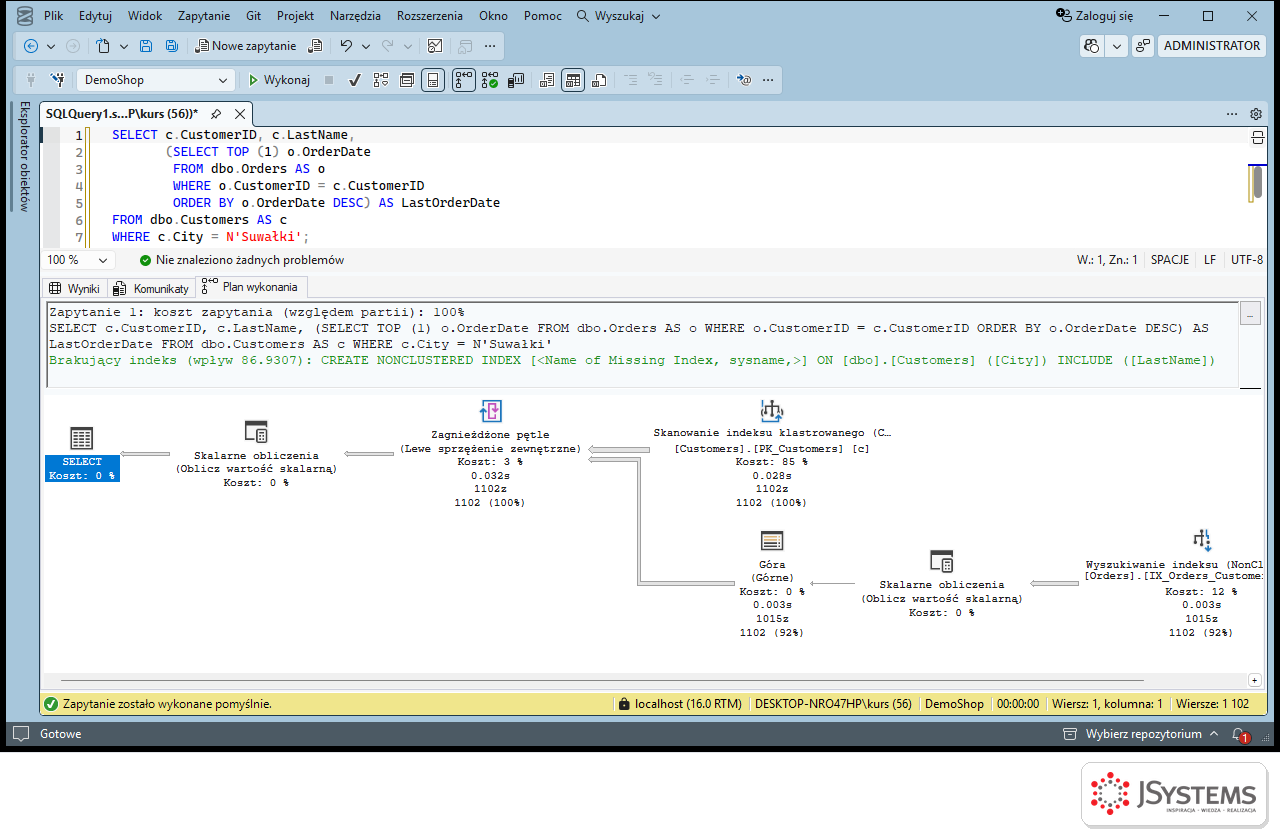The height and width of the screenshot is (835, 1280).
Task: Switch to the Komunikaty tab
Action: click(x=151, y=288)
